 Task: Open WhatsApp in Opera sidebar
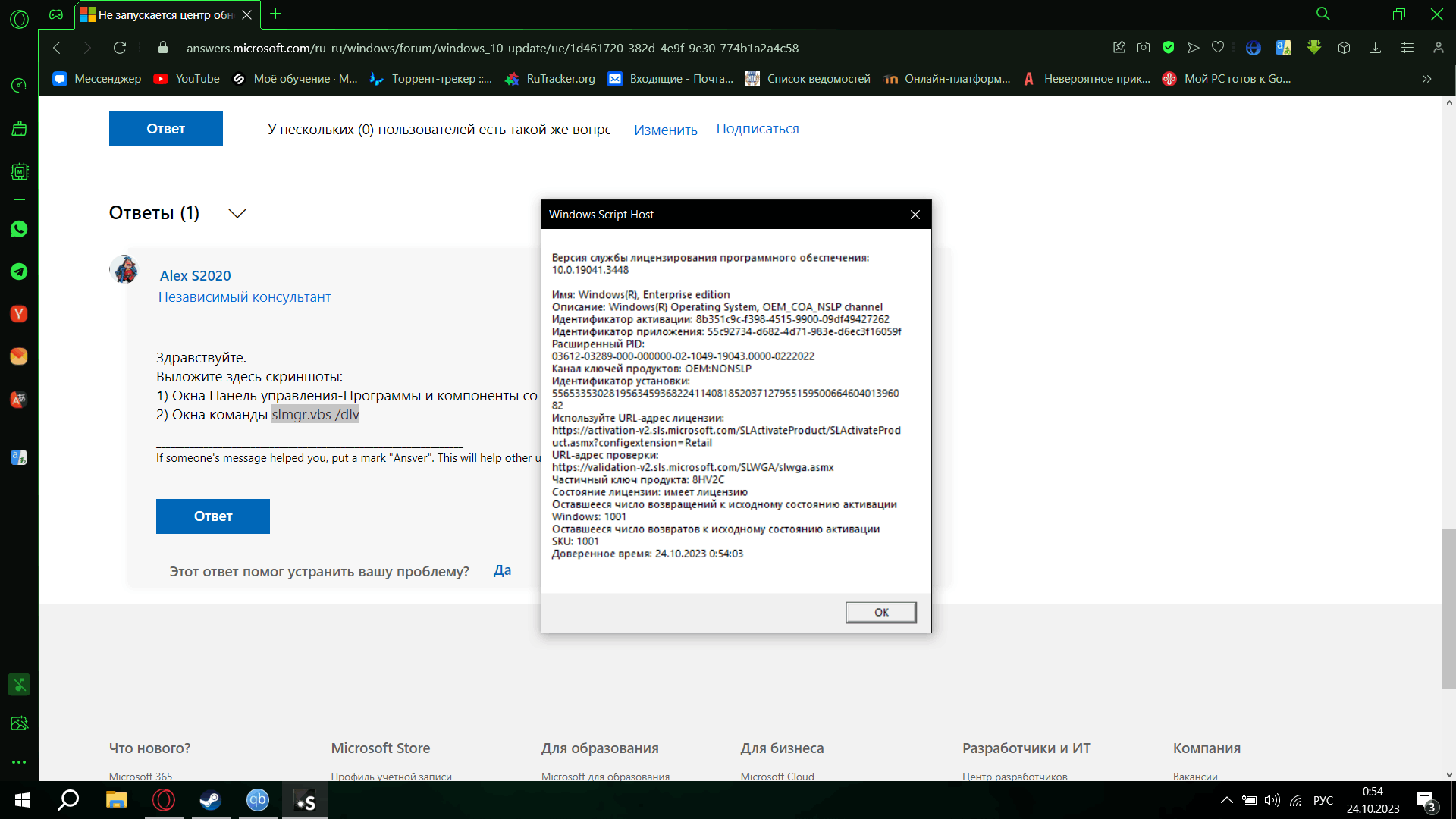tap(19, 230)
